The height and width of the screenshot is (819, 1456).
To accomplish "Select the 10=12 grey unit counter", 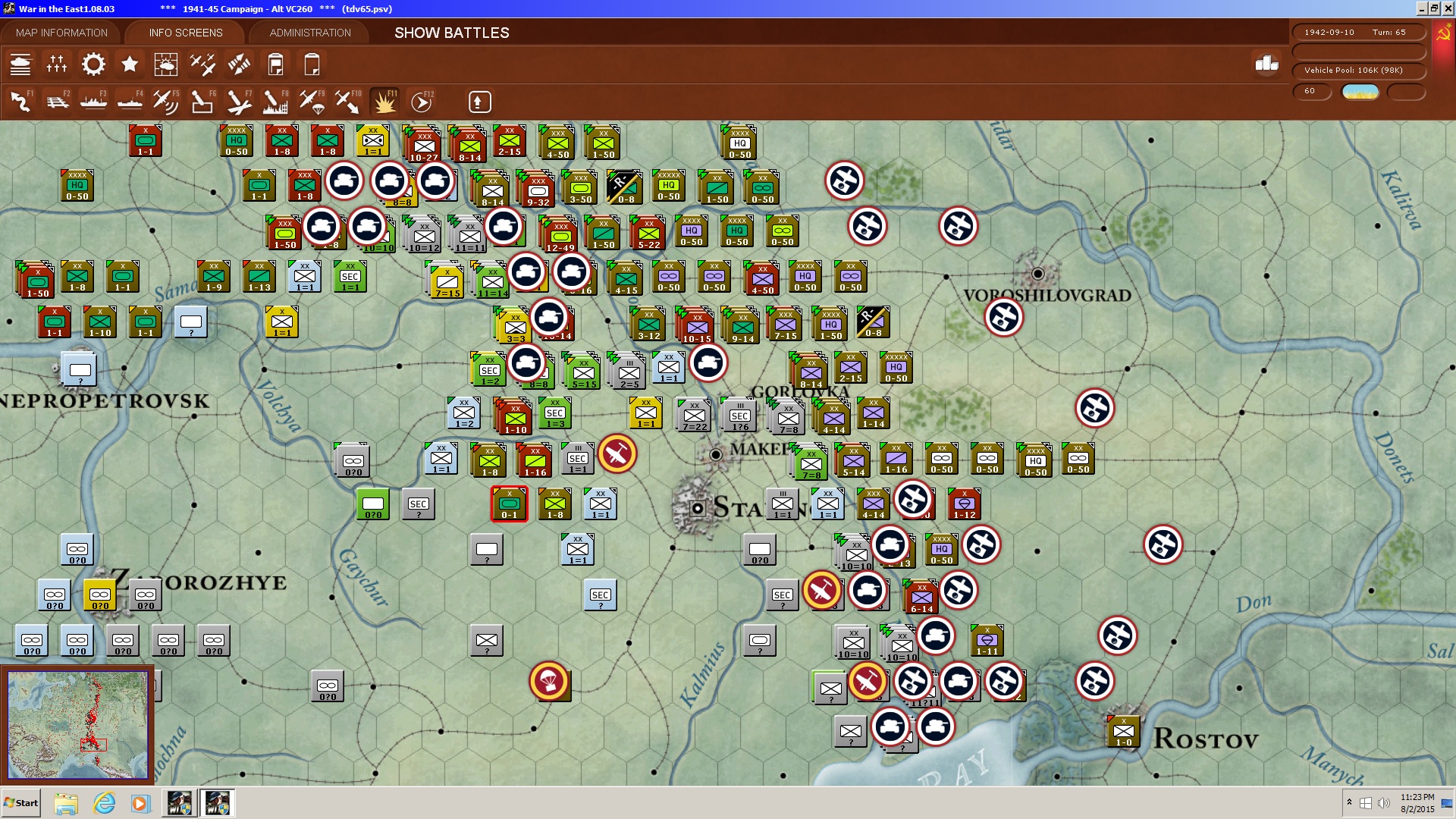I will 424,236.
